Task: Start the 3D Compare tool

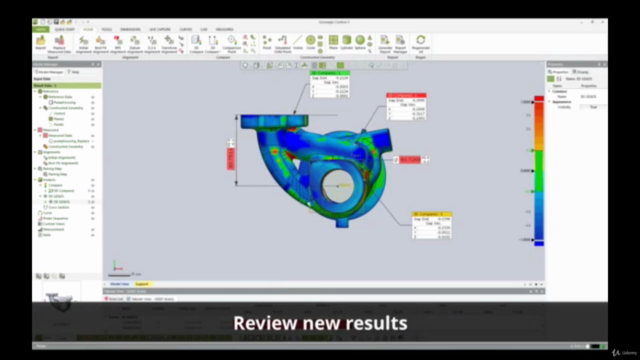Action: point(196,44)
